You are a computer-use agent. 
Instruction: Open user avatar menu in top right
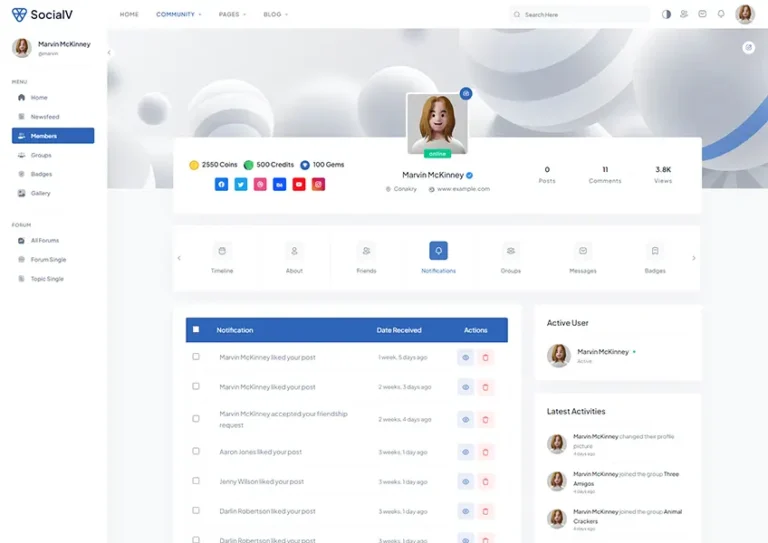point(744,14)
